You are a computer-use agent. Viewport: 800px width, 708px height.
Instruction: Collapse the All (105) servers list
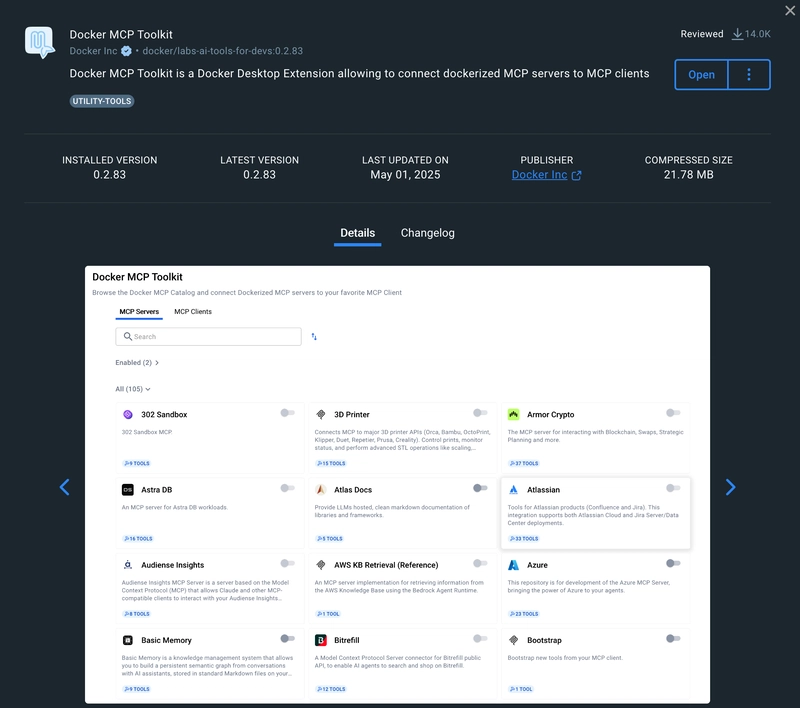coord(133,389)
